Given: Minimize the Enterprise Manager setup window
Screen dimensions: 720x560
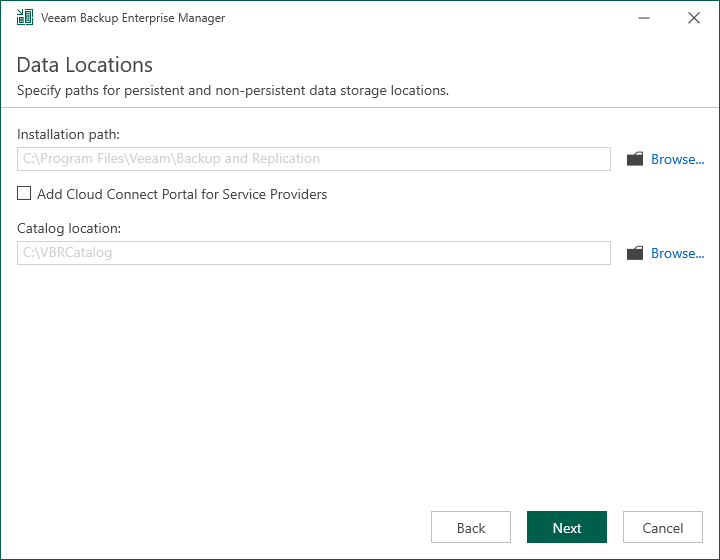Looking at the screenshot, I should (644, 18).
